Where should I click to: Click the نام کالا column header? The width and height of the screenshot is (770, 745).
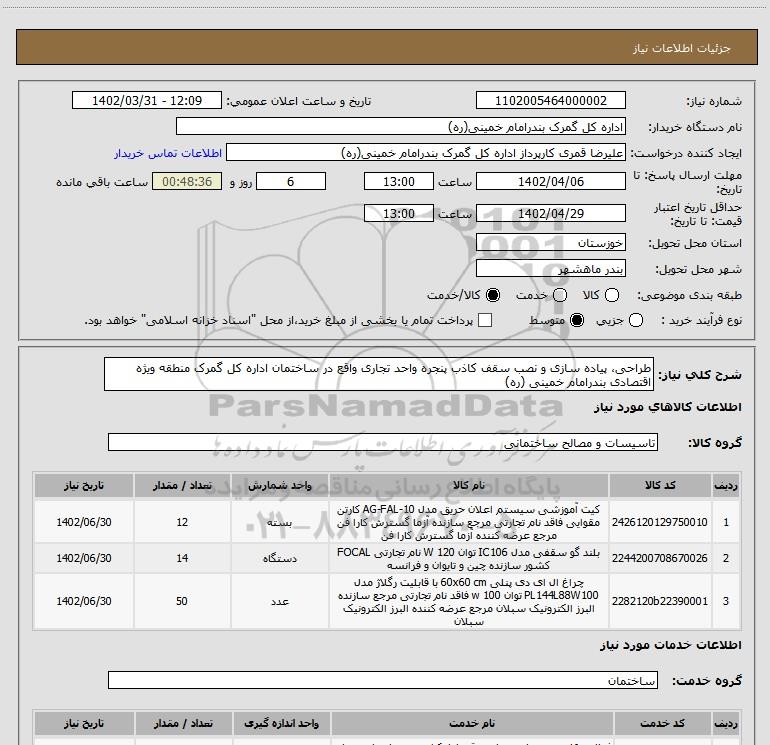(x=468, y=485)
